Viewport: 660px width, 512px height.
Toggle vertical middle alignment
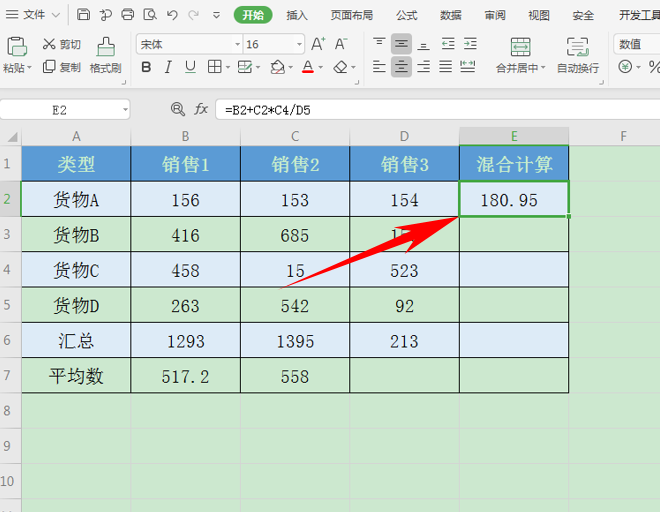(401, 44)
